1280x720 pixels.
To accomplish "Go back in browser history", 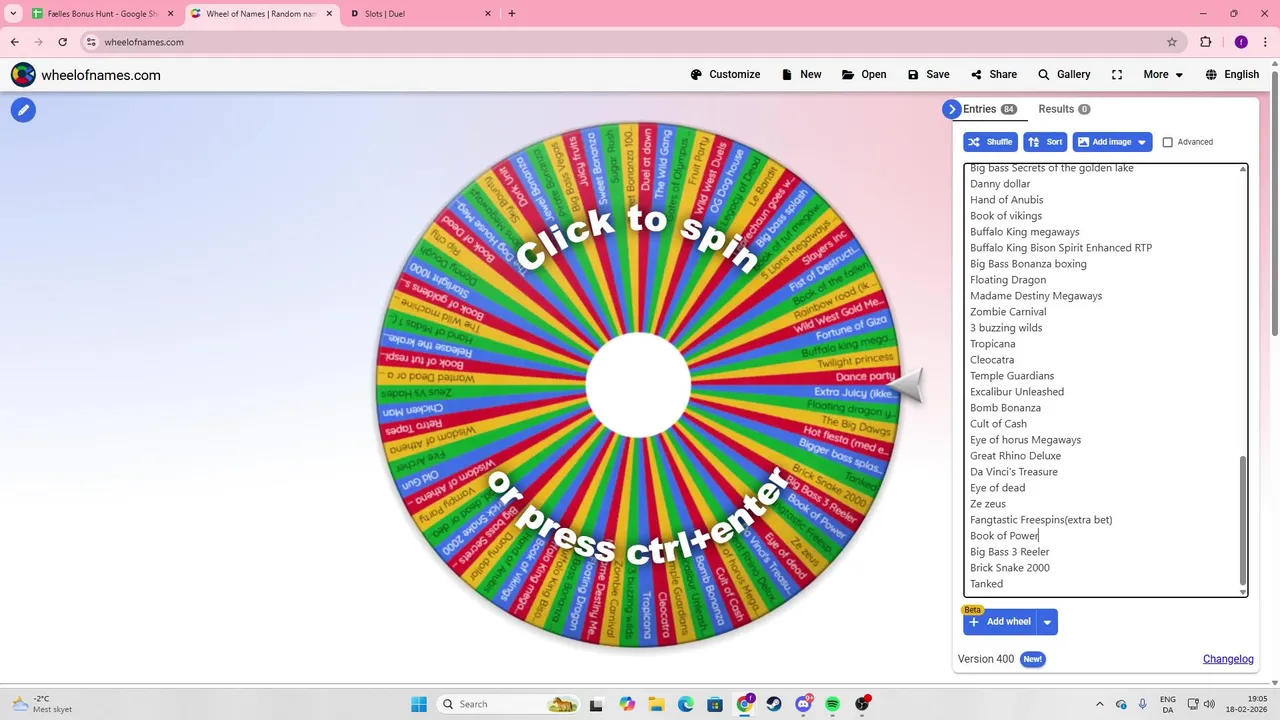I will (x=15, y=42).
